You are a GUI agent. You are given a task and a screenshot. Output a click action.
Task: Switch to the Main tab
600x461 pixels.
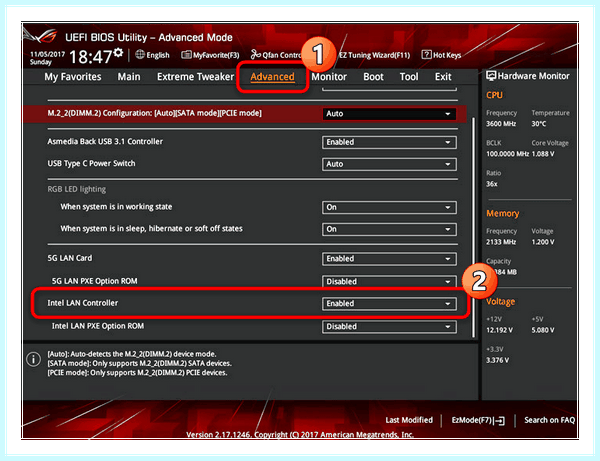[129, 77]
